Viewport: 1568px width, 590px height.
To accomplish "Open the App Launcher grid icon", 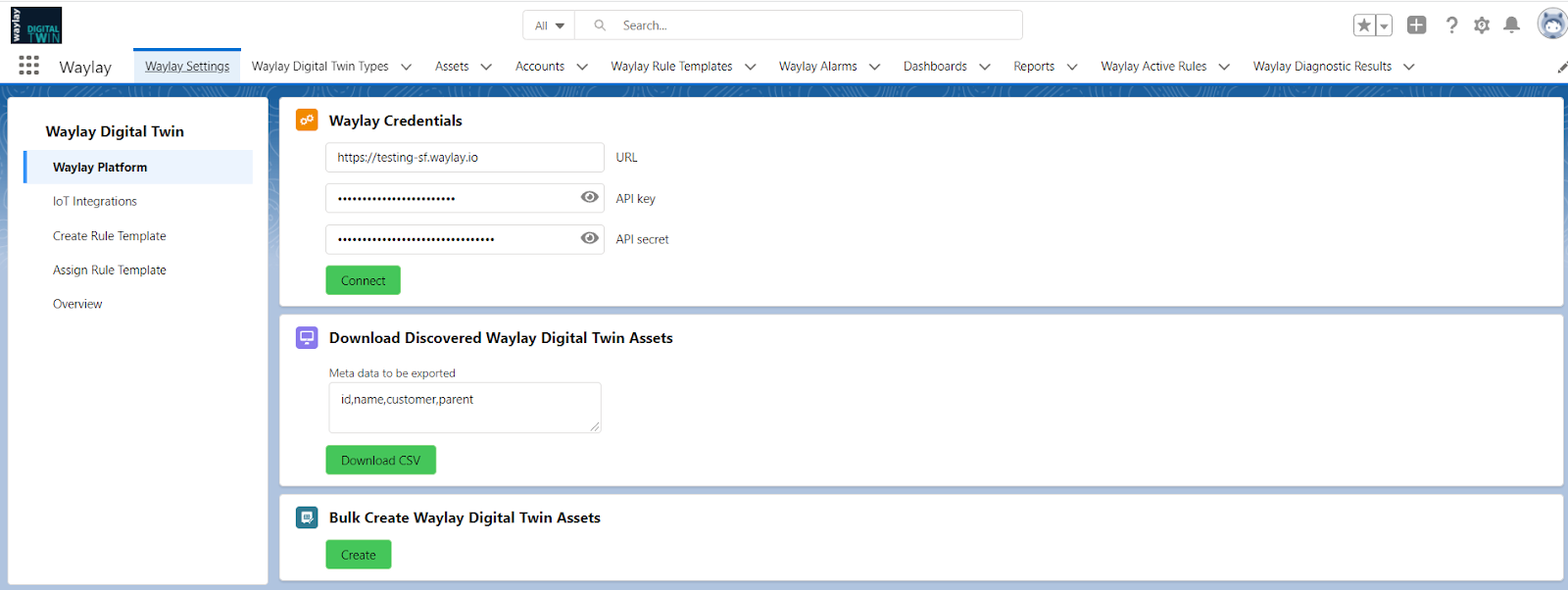I will coord(28,66).
